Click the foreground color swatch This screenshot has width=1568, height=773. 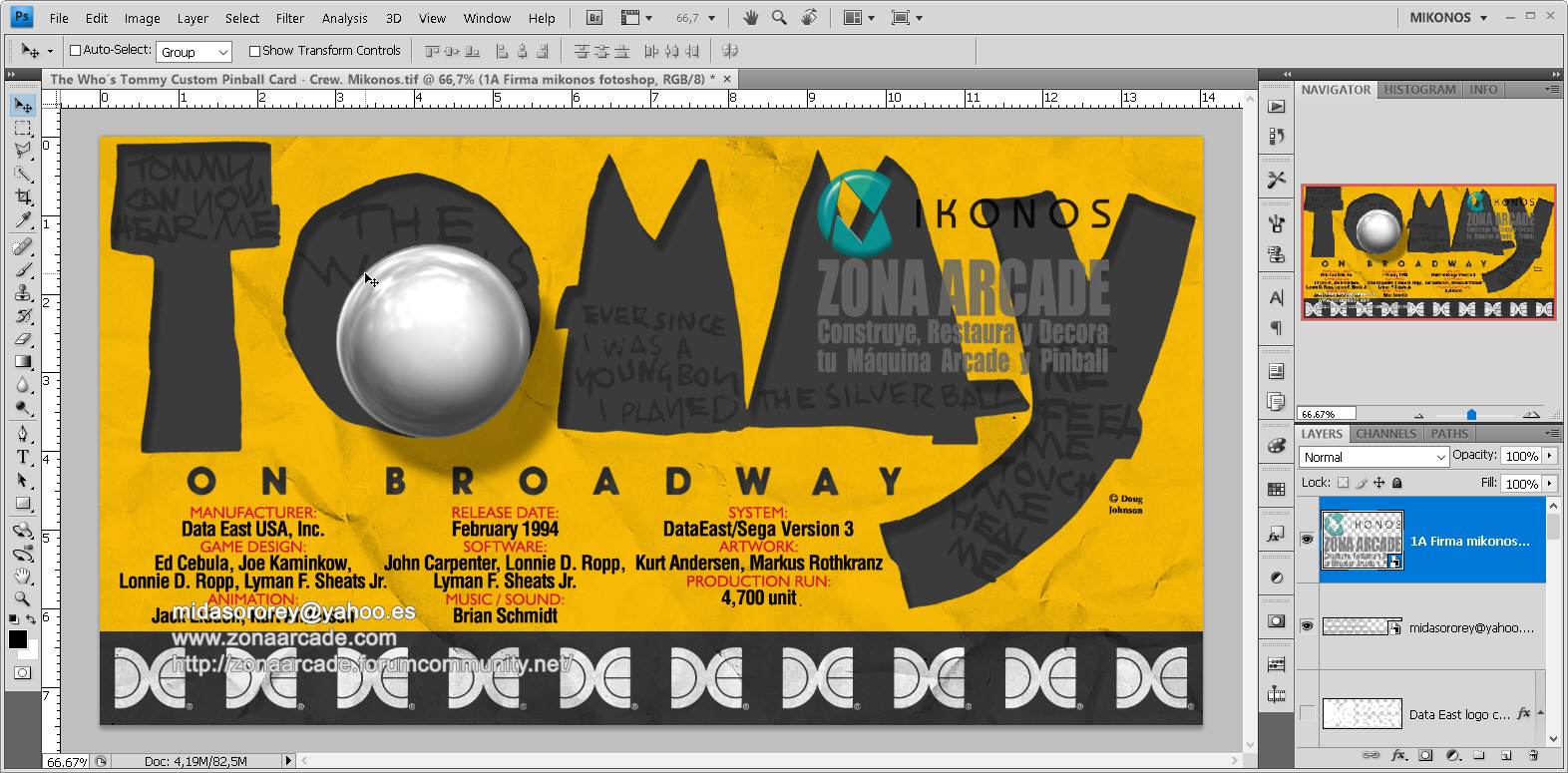click(x=18, y=639)
